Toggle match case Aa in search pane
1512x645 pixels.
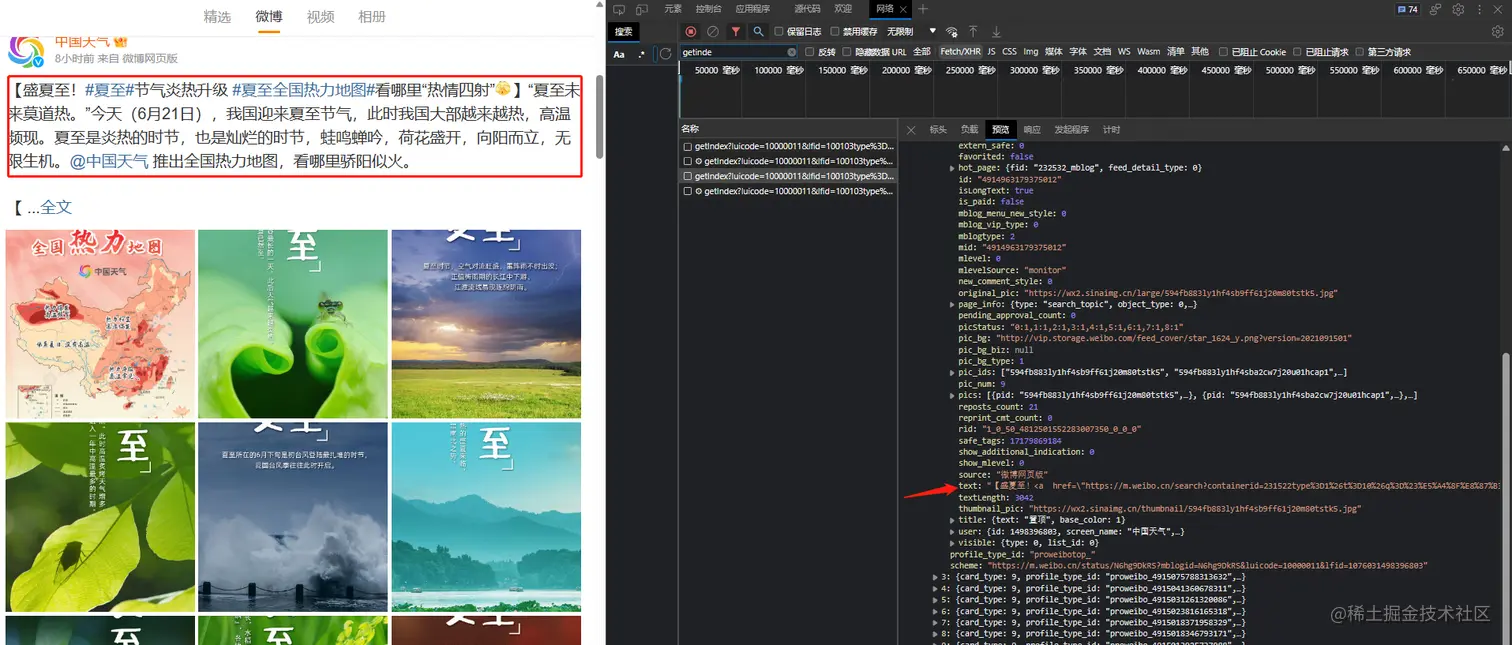tap(619, 54)
